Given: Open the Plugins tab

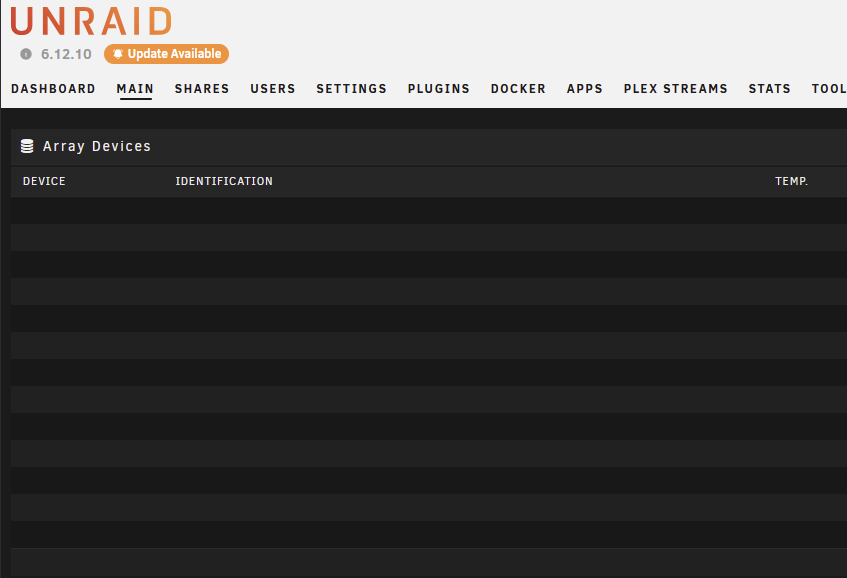Looking at the screenshot, I should coord(439,89).
